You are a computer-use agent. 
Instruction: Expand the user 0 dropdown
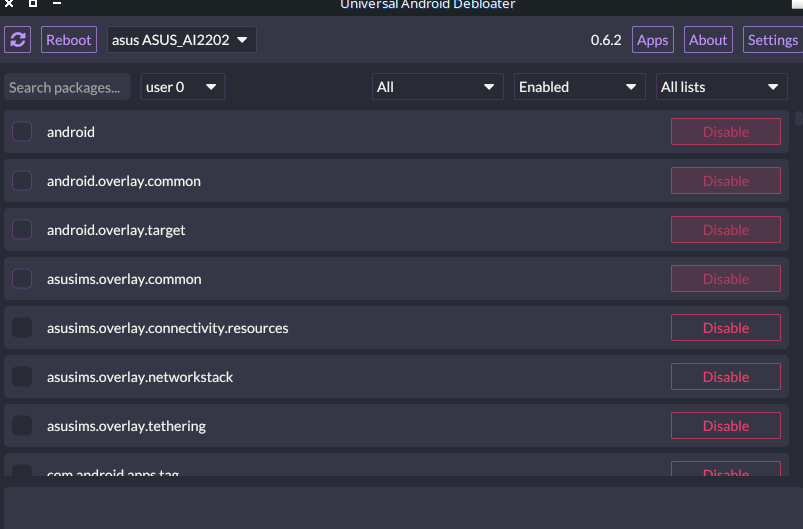click(183, 87)
